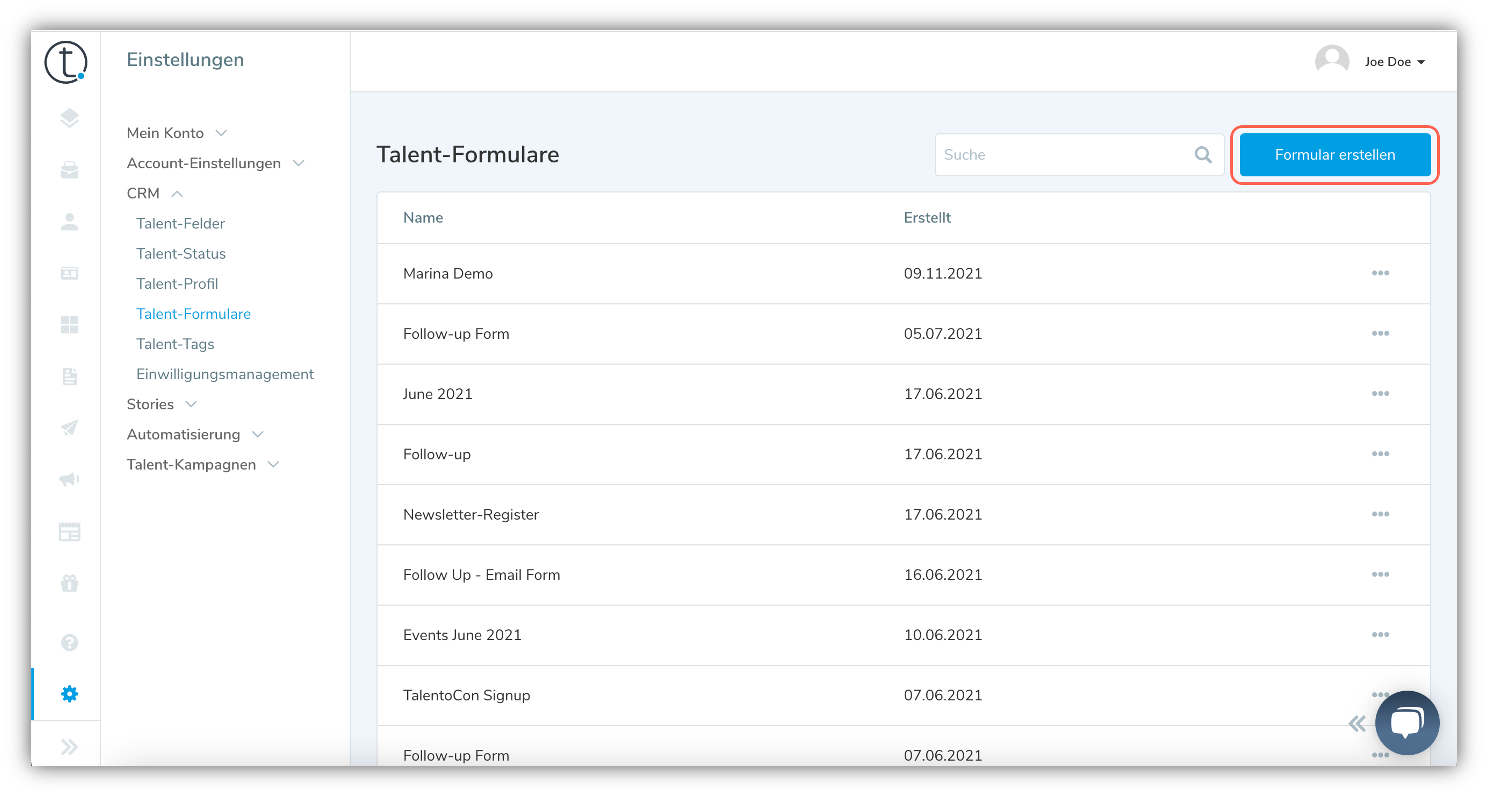Viewport: 1488px width, 796px height.
Task: Open the Joe Doe user dropdown
Action: pyautogui.click(x=1371, y=61)
